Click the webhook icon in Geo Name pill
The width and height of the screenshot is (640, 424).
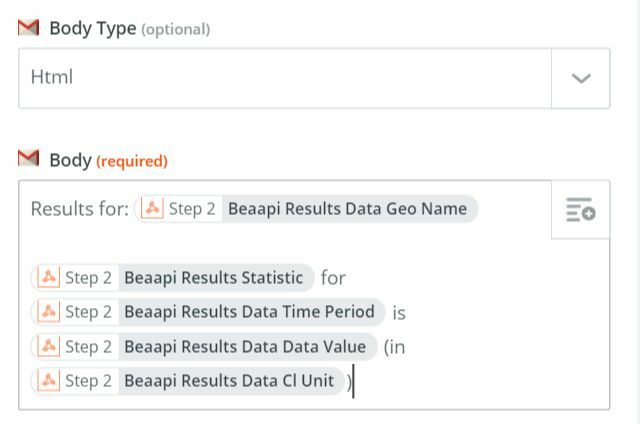tap(152, 209)
